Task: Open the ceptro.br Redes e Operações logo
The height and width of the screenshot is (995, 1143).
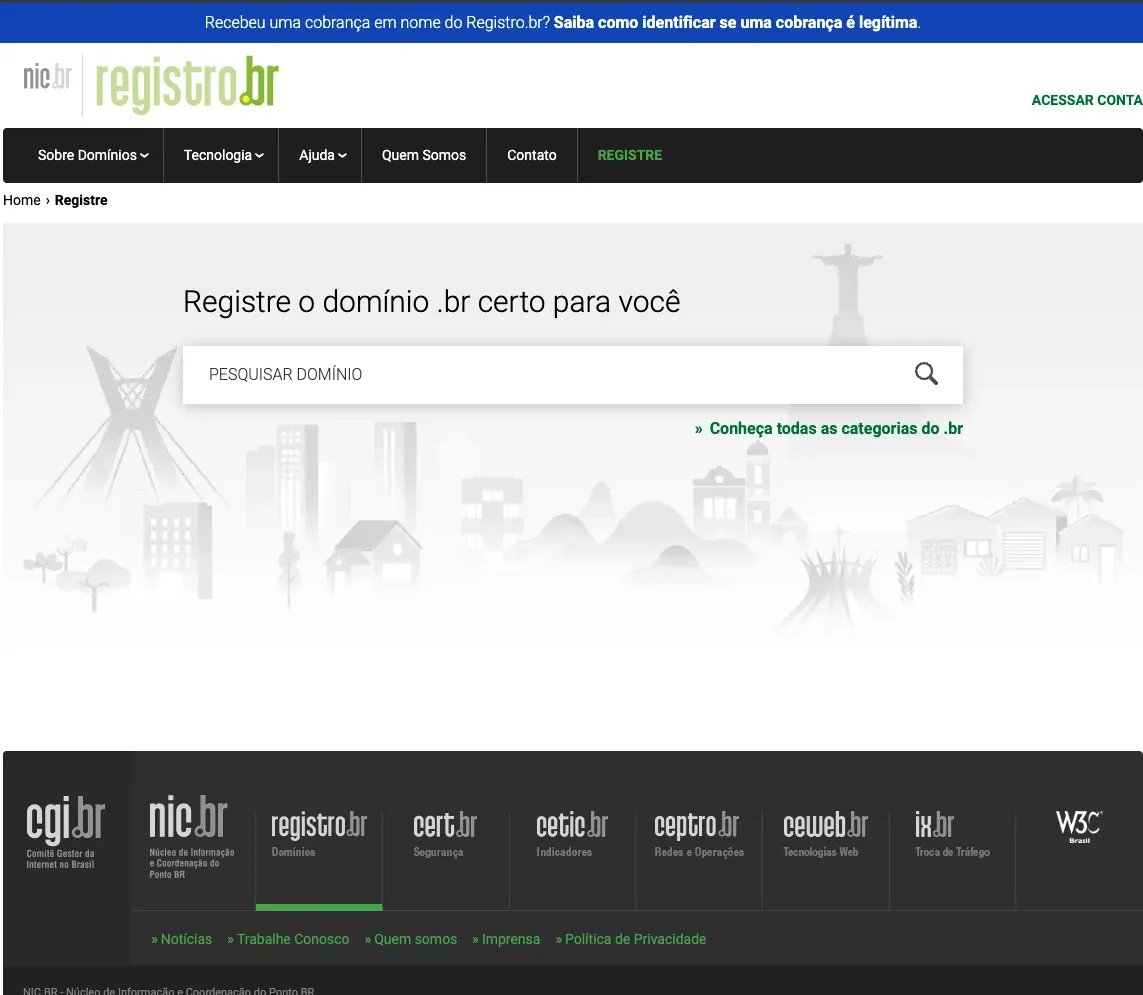Action: point(698,834)
